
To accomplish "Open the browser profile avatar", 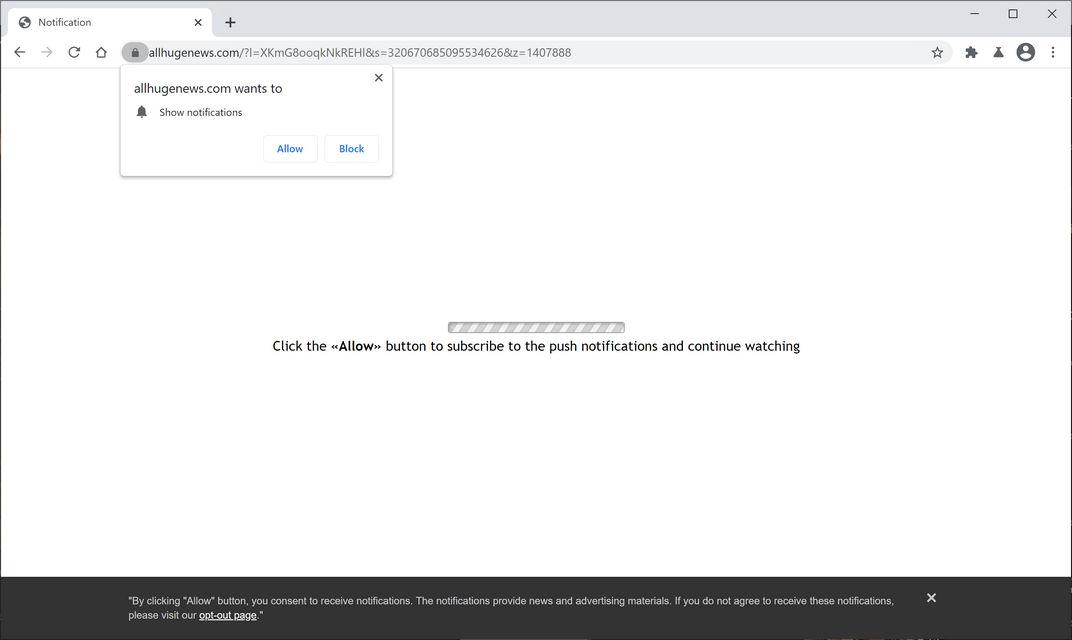I will 1025,52.
